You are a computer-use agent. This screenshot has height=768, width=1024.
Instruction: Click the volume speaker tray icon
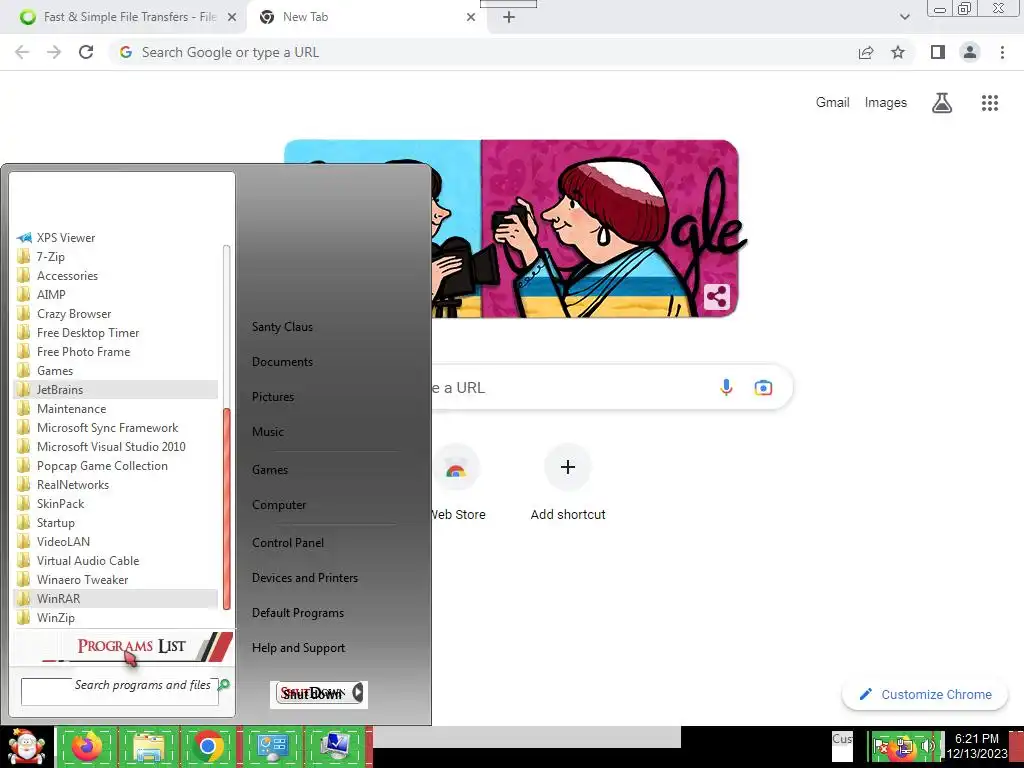[927, 745]
